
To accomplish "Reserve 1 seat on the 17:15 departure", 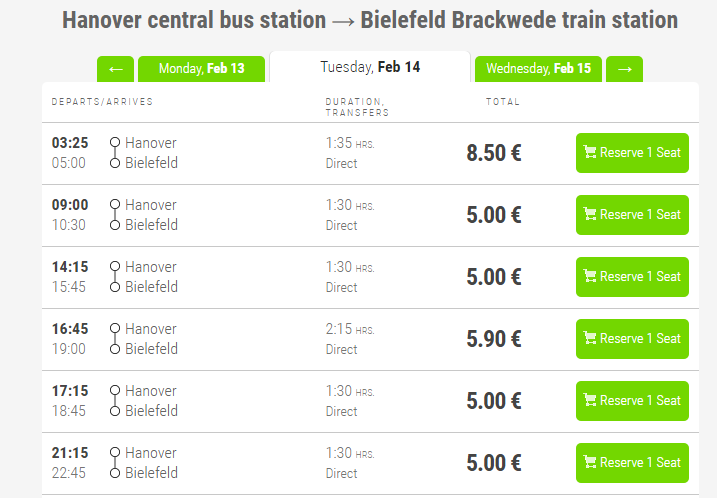I will point(632,401).
